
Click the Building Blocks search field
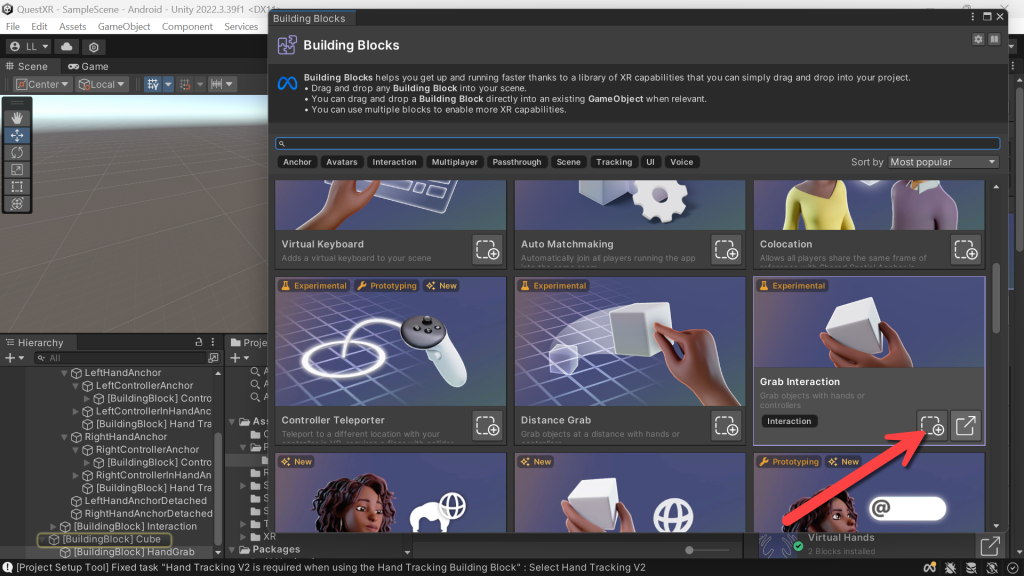(x=637, y=143)
